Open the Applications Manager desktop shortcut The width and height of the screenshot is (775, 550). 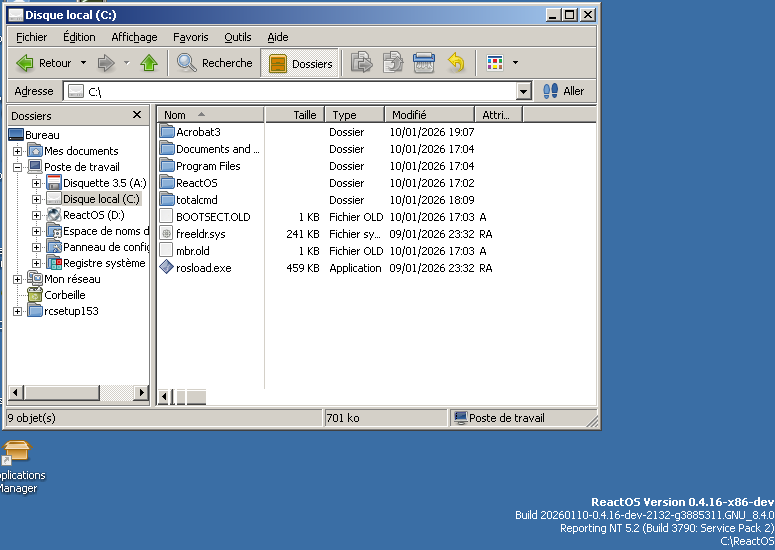coord(16,453)
